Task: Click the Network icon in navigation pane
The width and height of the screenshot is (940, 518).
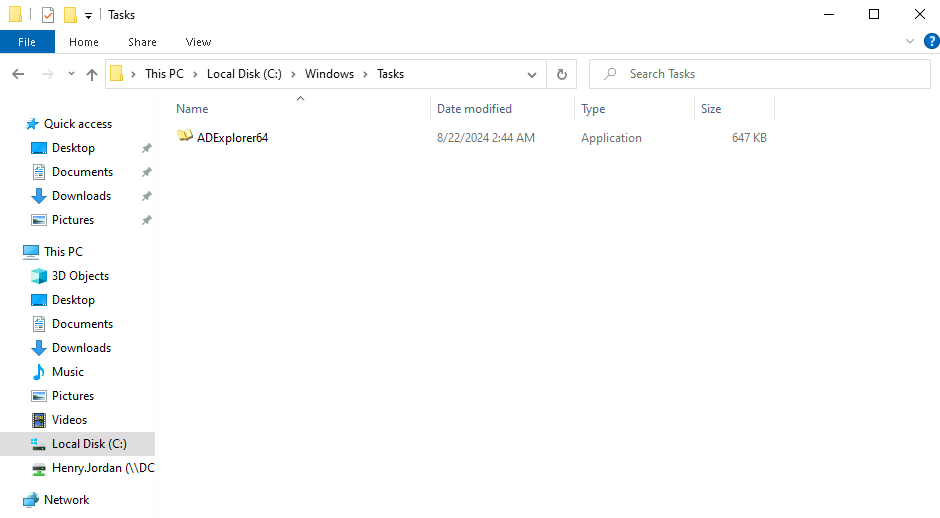Action: [31, 500]
